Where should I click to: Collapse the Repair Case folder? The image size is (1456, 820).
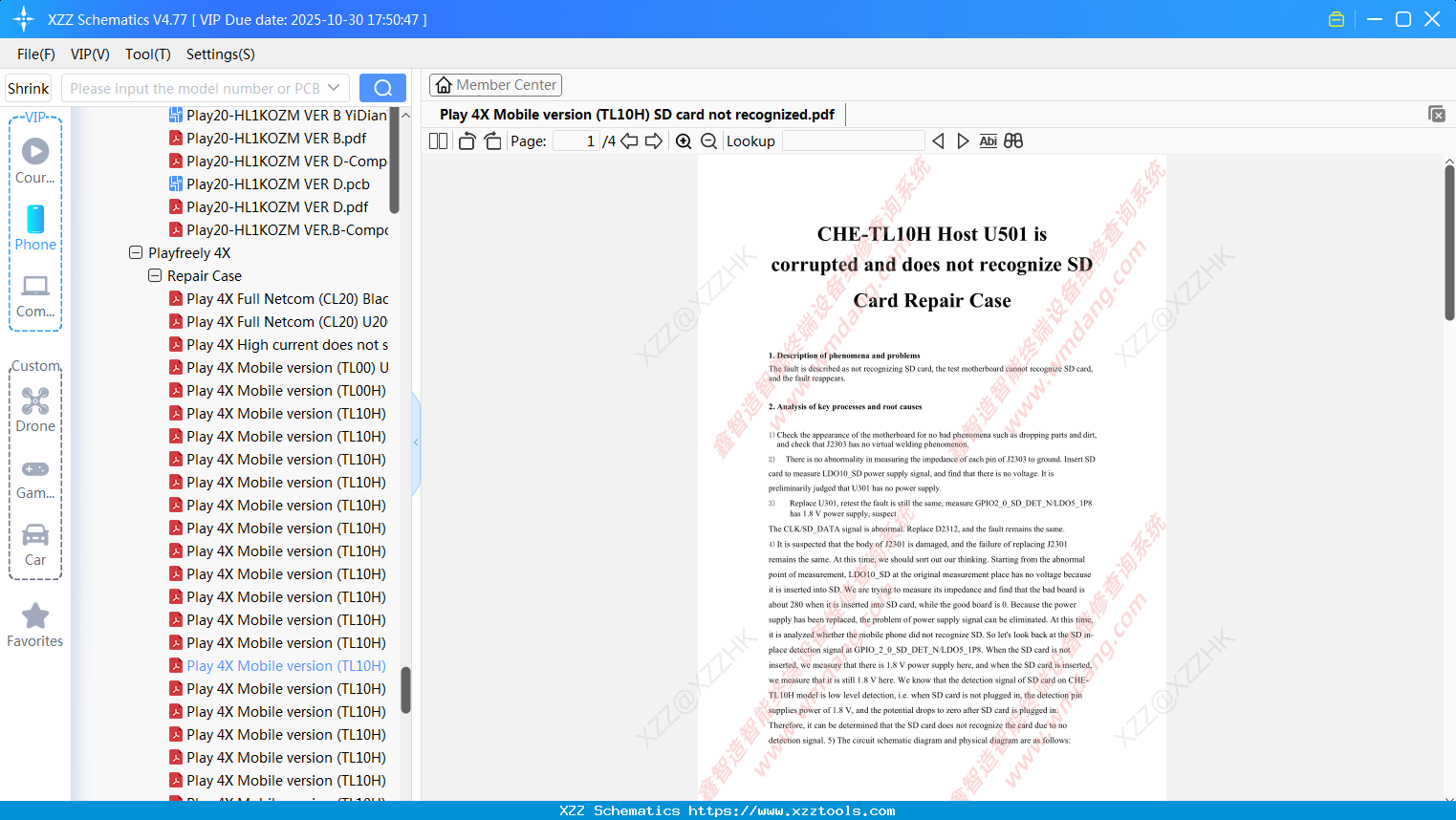tap(155, 276)
